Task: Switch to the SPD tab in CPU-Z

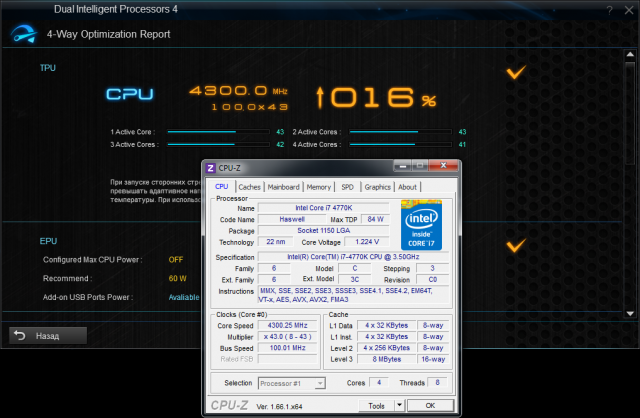Action: point(347,187)
